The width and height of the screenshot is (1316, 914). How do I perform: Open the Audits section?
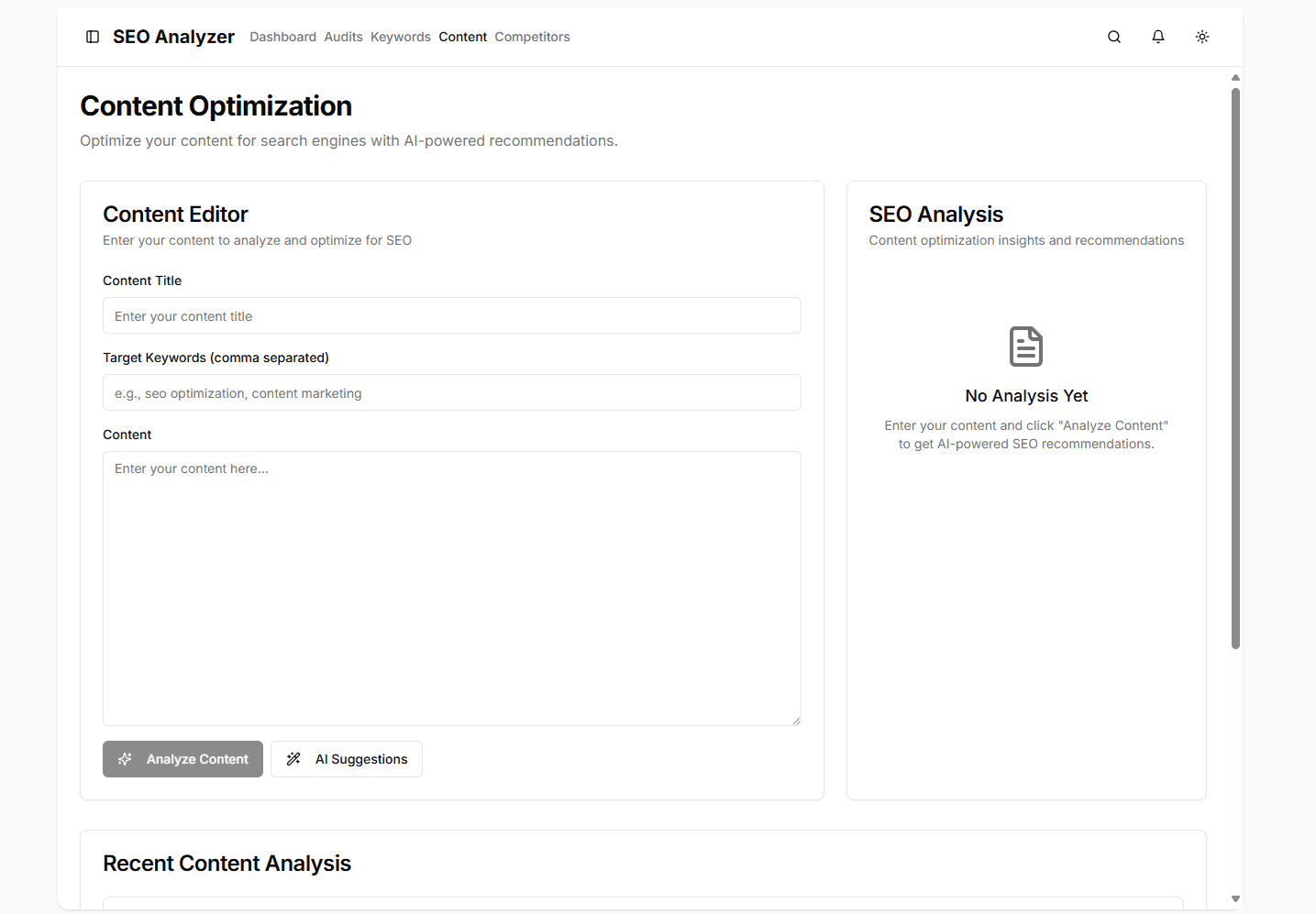coord(343,37)
